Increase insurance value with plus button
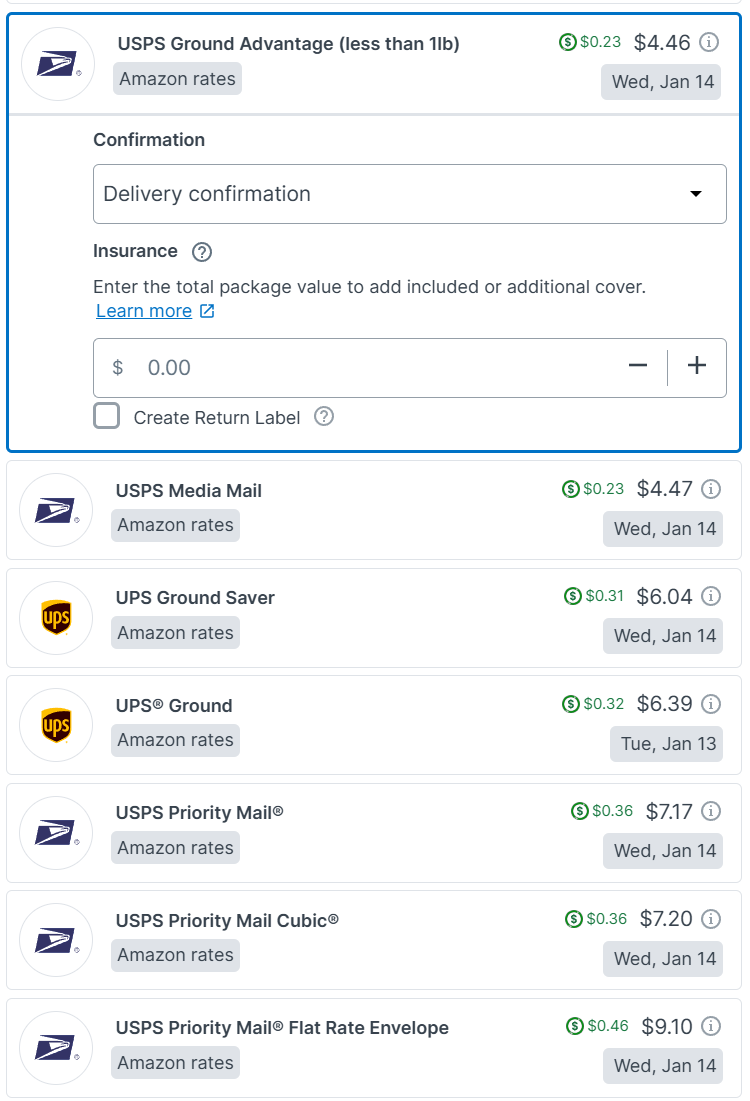Viewport: 750px width, 1101px height. 697,367
